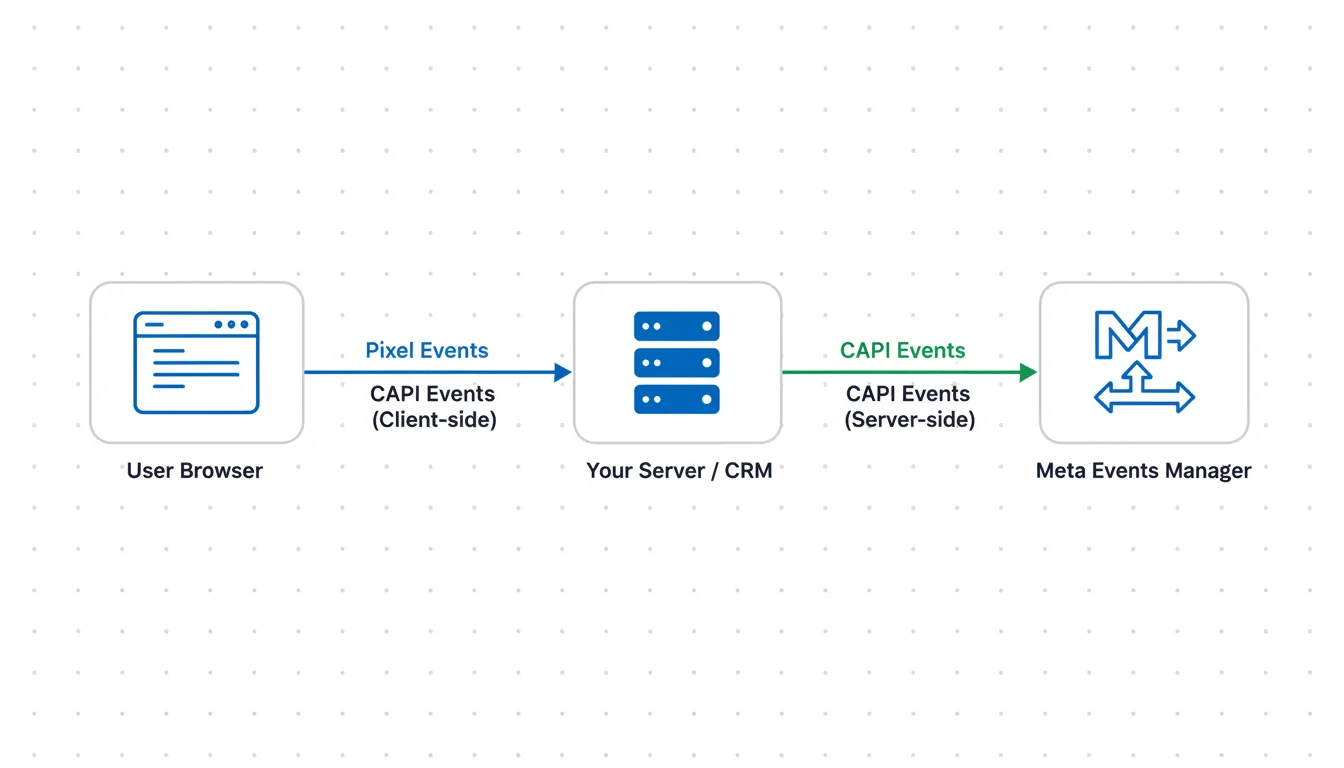Select the top unit of the server stack icon
The width and height of the screenshot is (1344, 768).
pyautogui.click(x=677, y=326)
